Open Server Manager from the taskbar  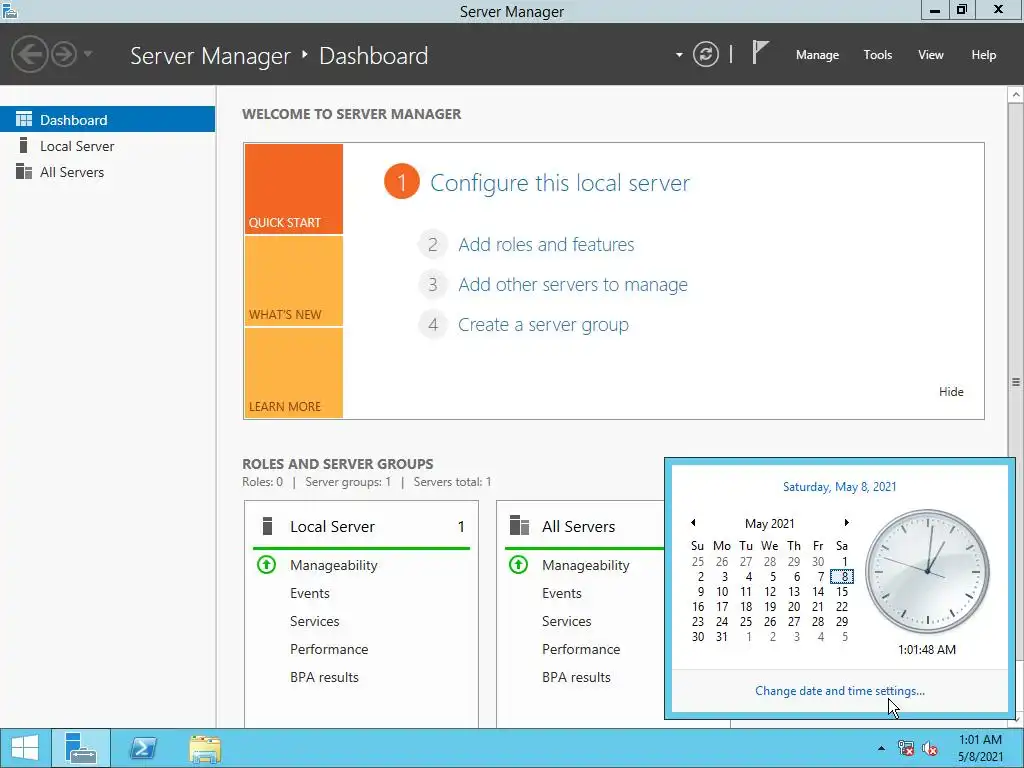tap(81, 748)
